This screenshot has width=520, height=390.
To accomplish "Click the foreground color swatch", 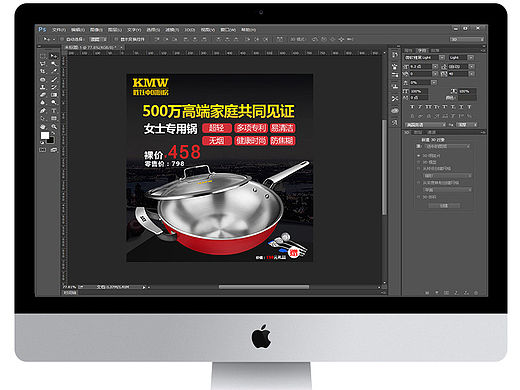I will (45, 135).
